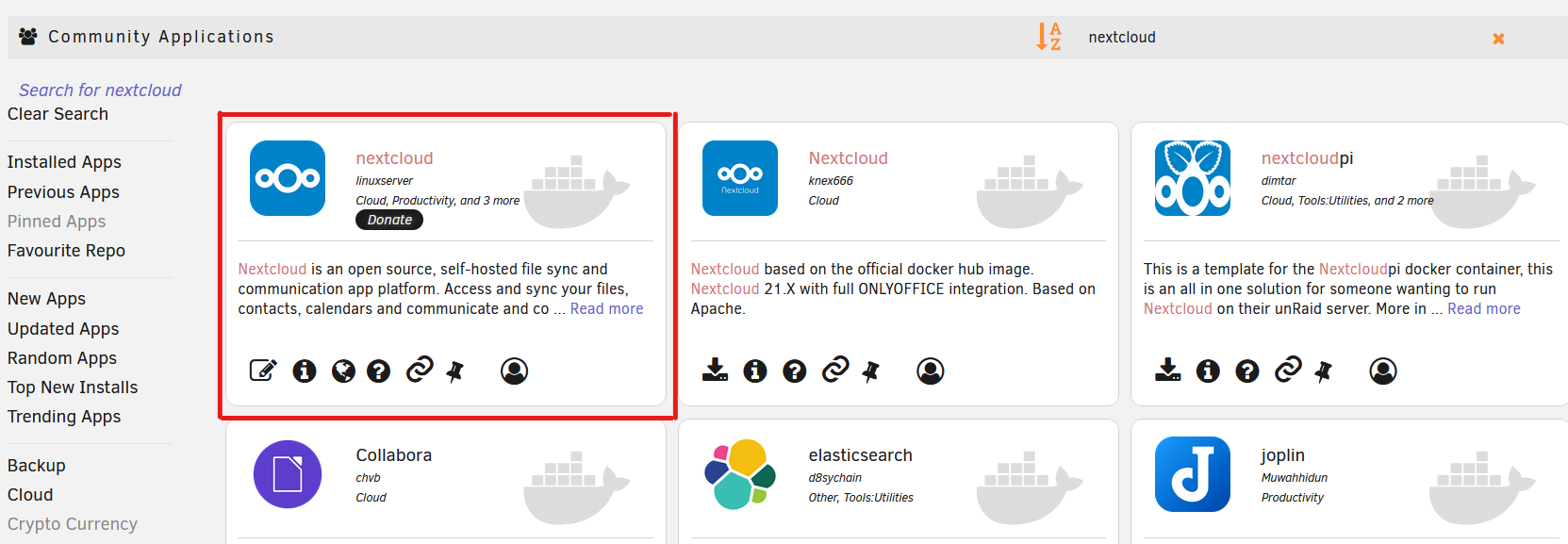This screenshot has width=1568, height=544.
Task: Click the project link icon on knex666 Nextcloud
Action: point(835,370)
